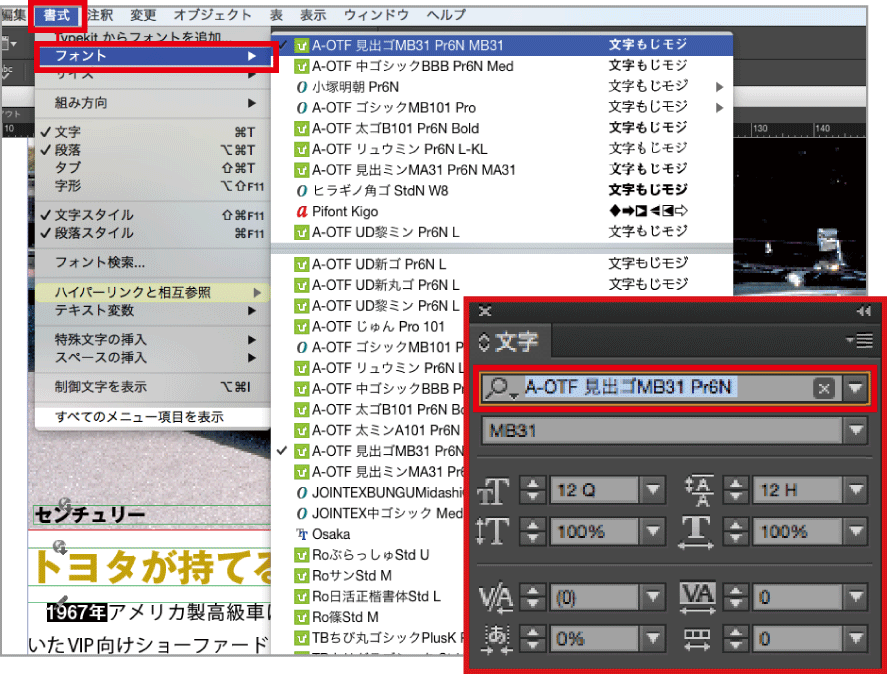
Task: Choose the タブ menu item
Action: click(x=153, y=168)
